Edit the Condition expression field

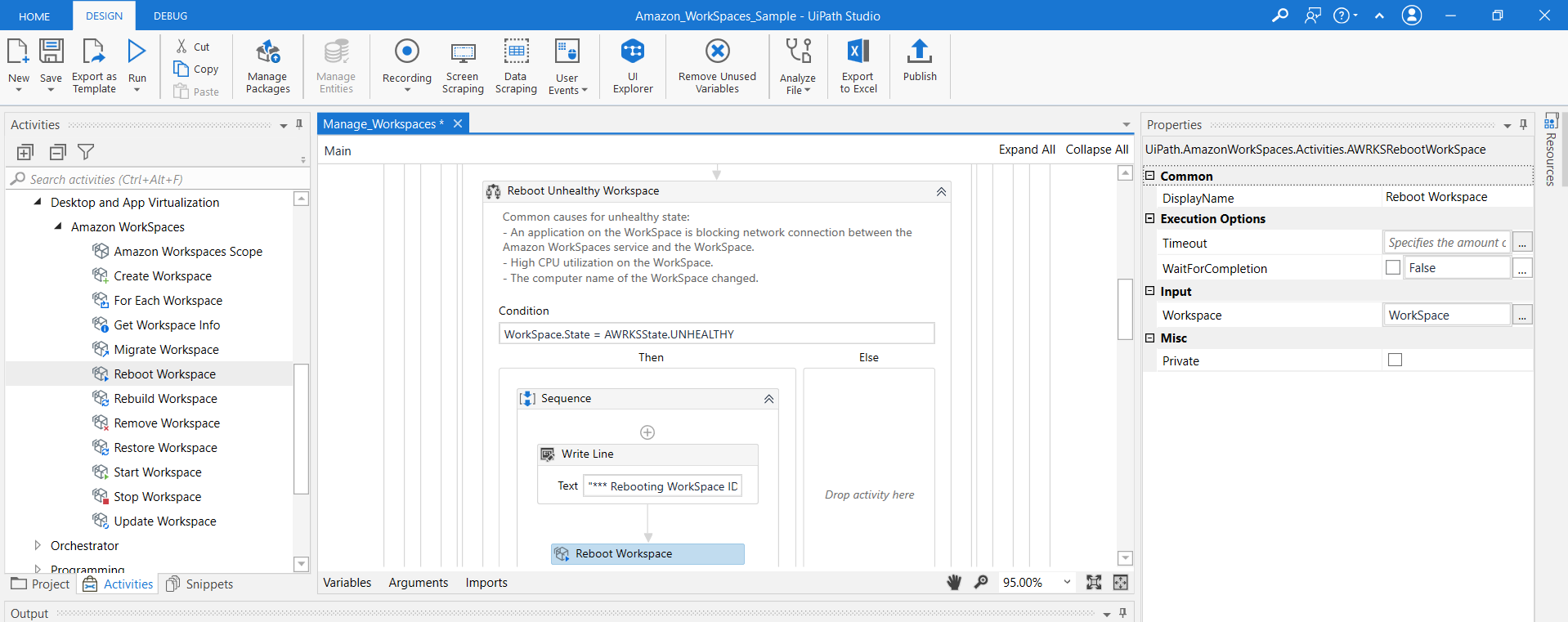[x=716, y=333]
